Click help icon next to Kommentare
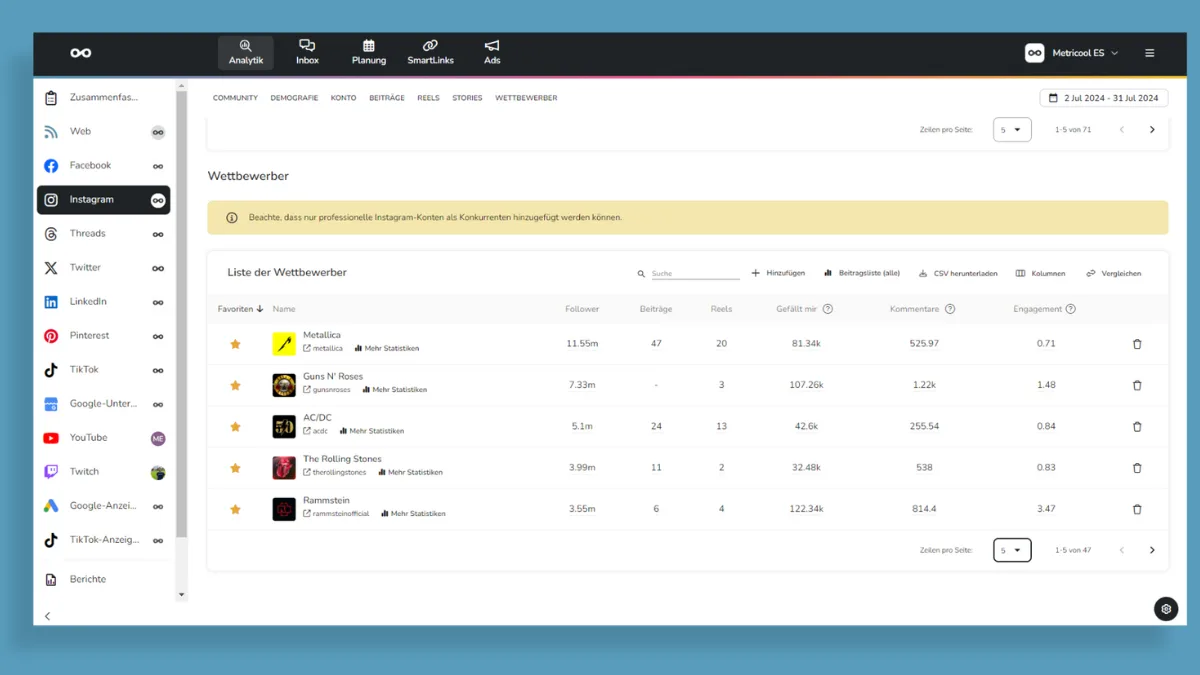1200x675 pixels. click(950, 309)
